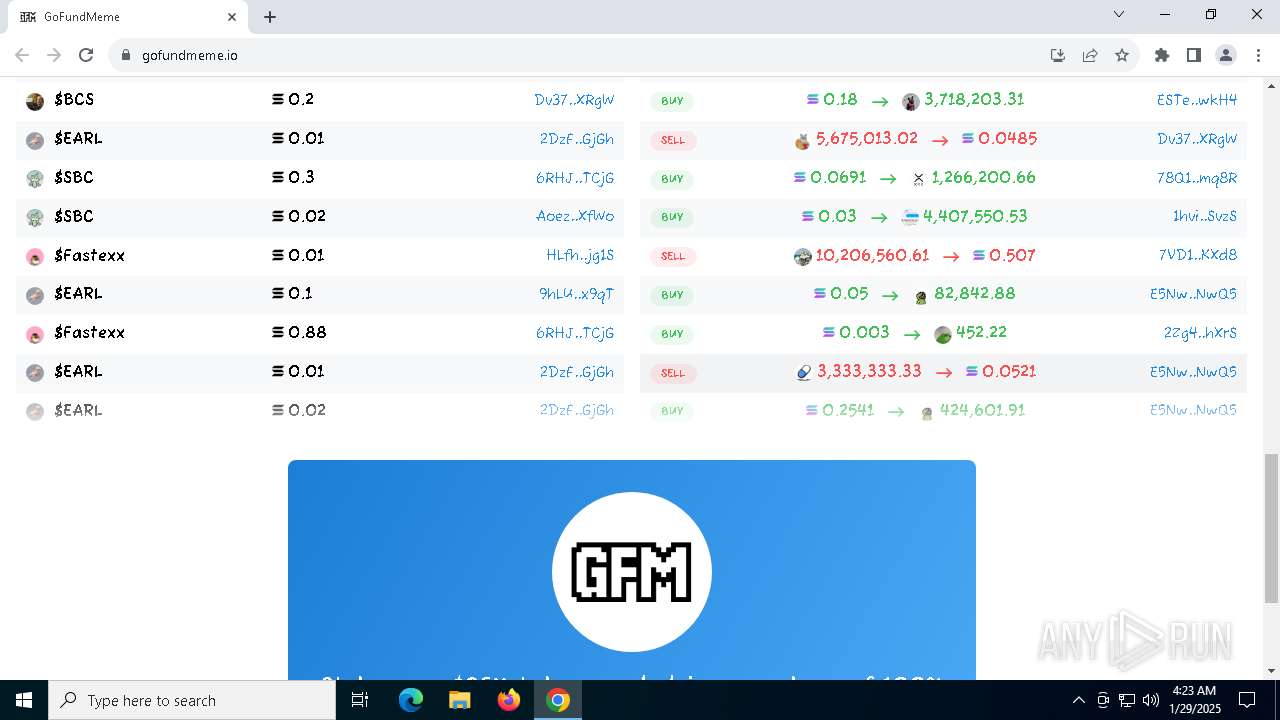Open wallet link HLfh..jg1S

point(580,255)
